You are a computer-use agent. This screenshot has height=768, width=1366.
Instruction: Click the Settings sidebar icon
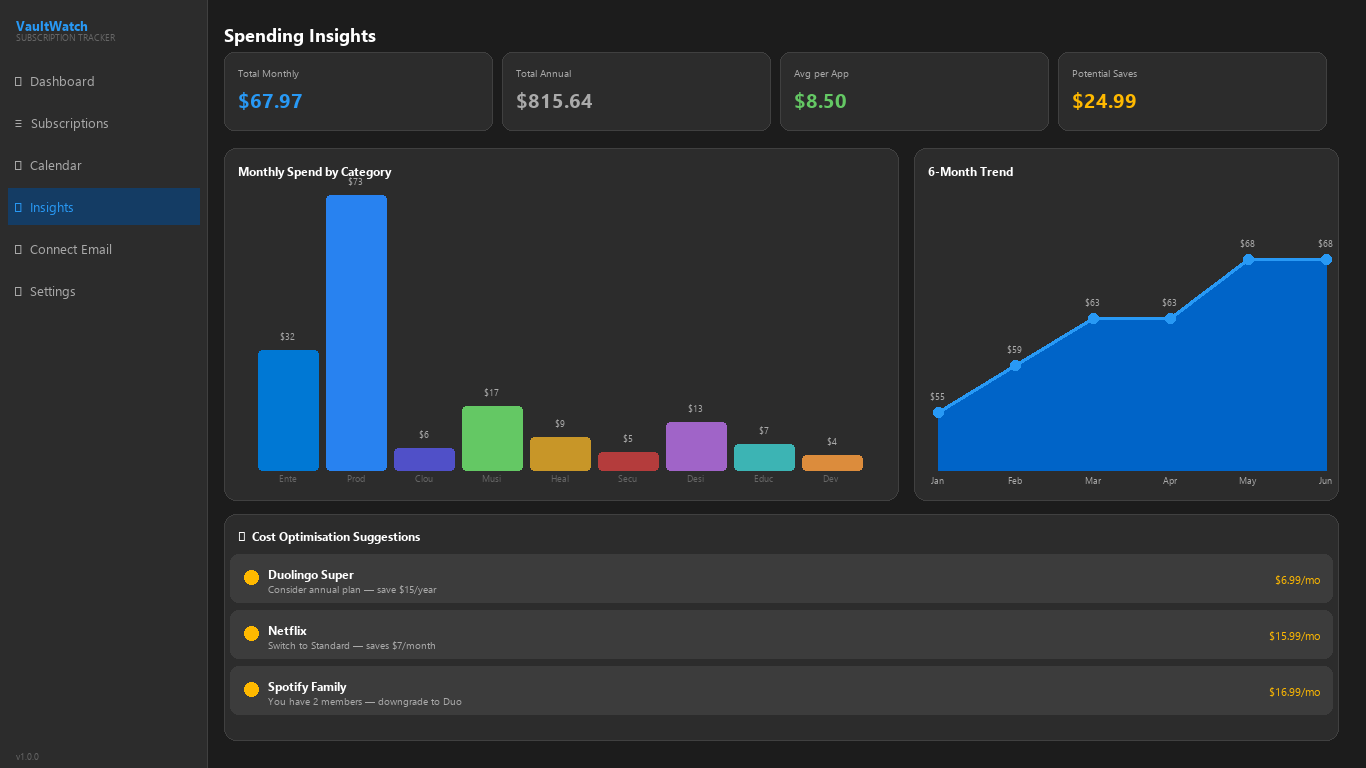tap(19, 292)
